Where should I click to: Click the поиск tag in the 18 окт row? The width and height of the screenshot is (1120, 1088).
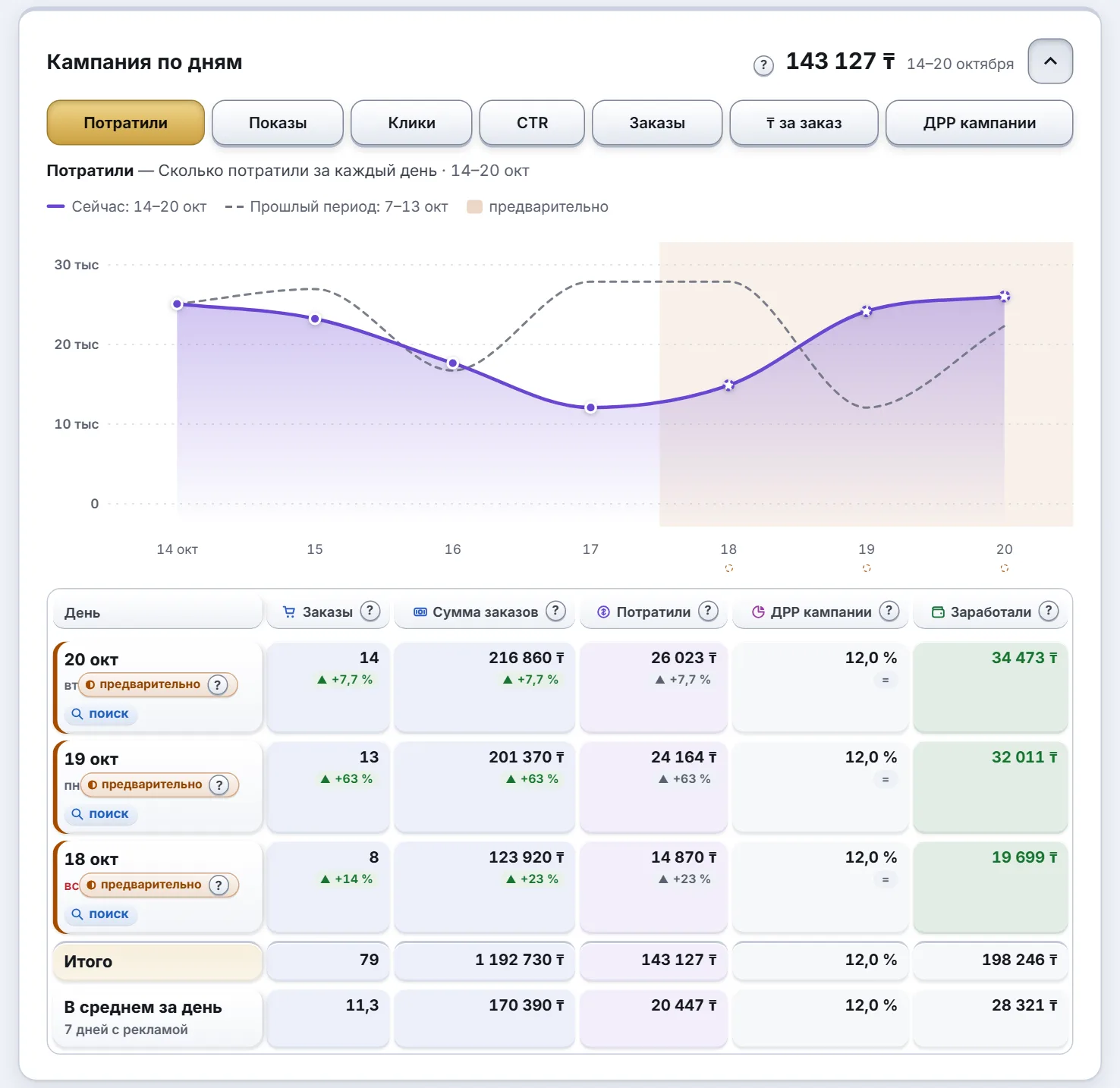point(100,914)
